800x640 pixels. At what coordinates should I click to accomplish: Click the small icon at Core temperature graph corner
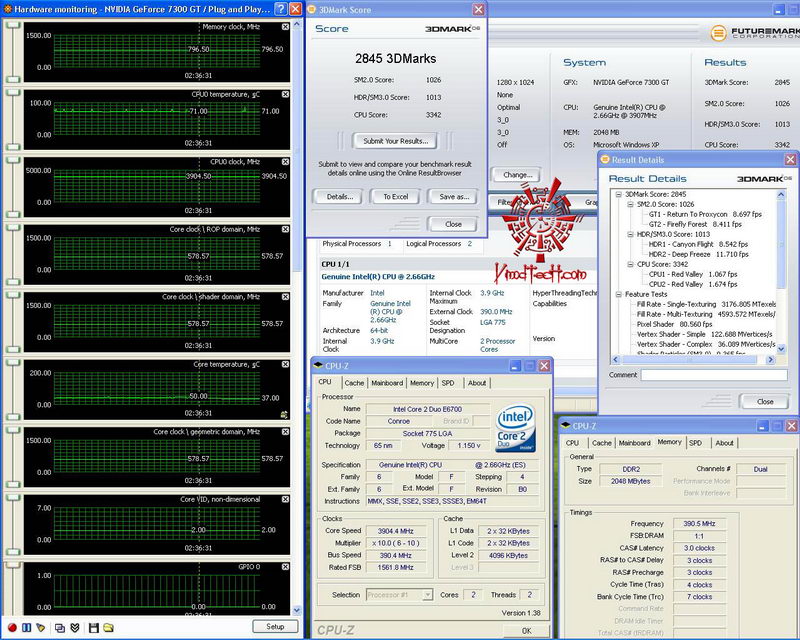[284, 415]
